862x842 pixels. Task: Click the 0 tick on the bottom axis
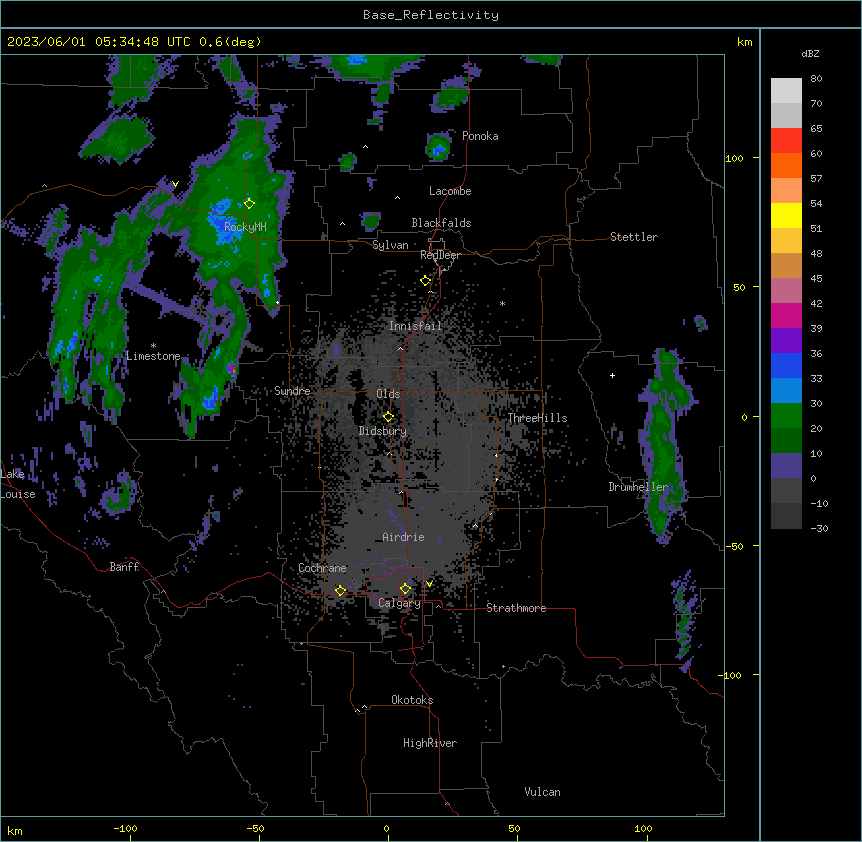(386, 828)
